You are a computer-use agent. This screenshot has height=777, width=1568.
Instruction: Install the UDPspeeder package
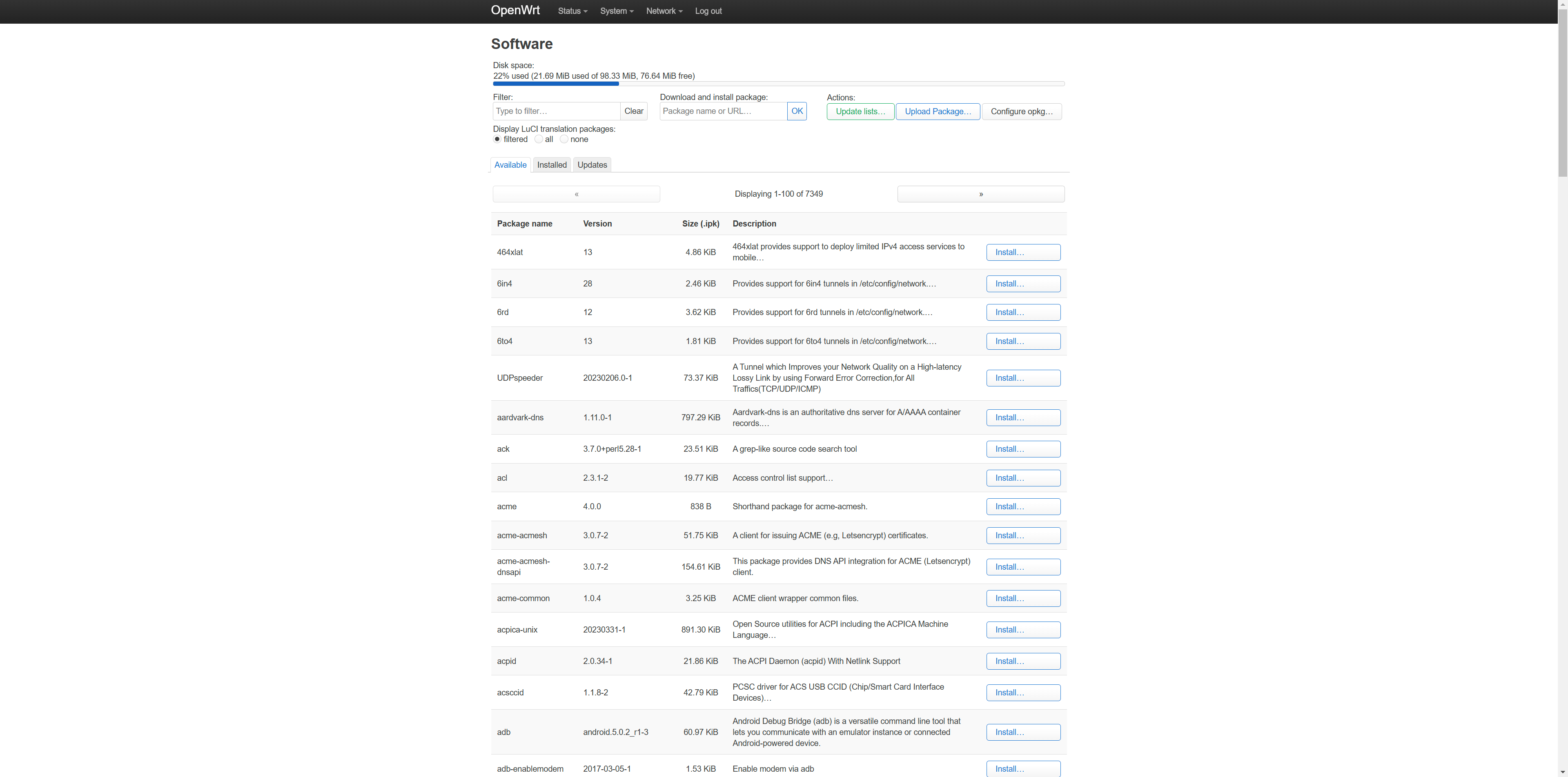pyautogui.click(x=1023, y=378)
